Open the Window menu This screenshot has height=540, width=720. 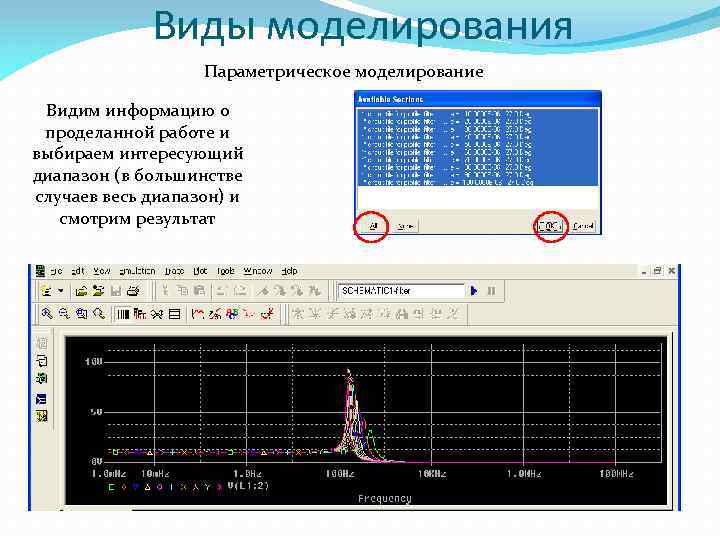click(258, 271)
